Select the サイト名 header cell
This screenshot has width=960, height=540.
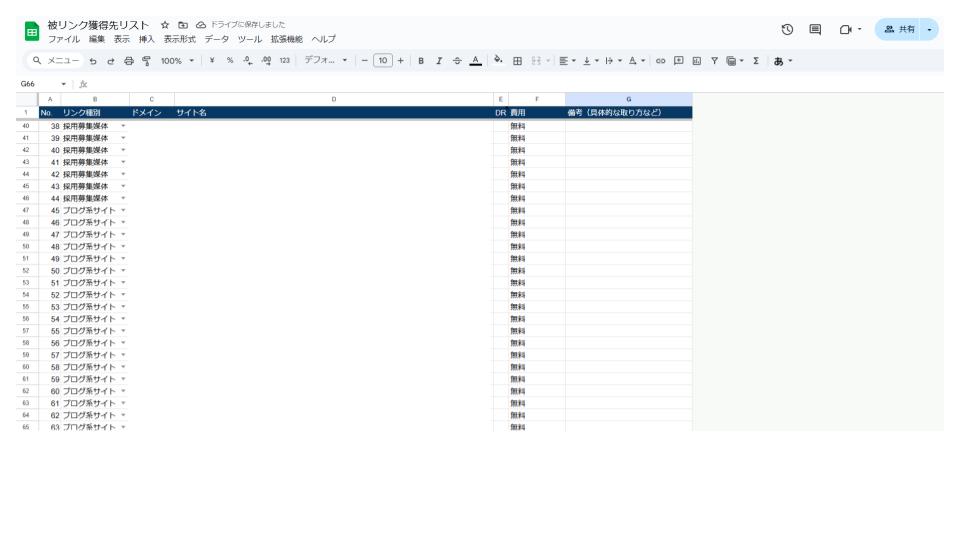coord(334,113)
